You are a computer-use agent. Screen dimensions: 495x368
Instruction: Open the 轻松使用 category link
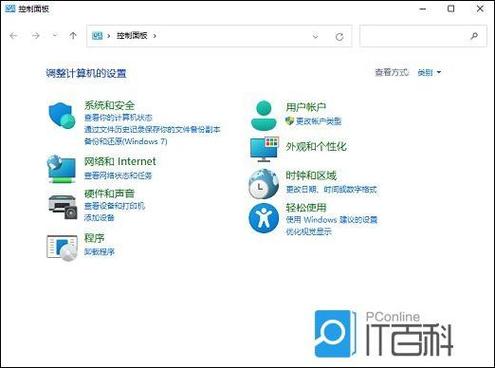click(306, 207)
